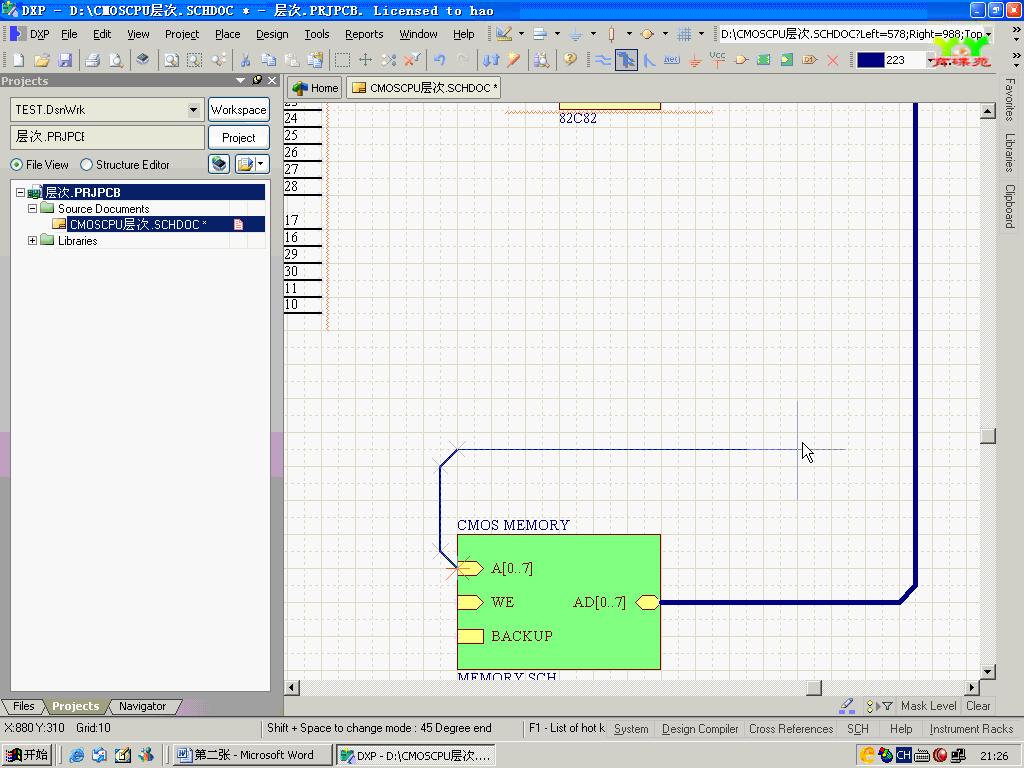Open the dropdown next to the power ground icon

(x=593, y=34)
